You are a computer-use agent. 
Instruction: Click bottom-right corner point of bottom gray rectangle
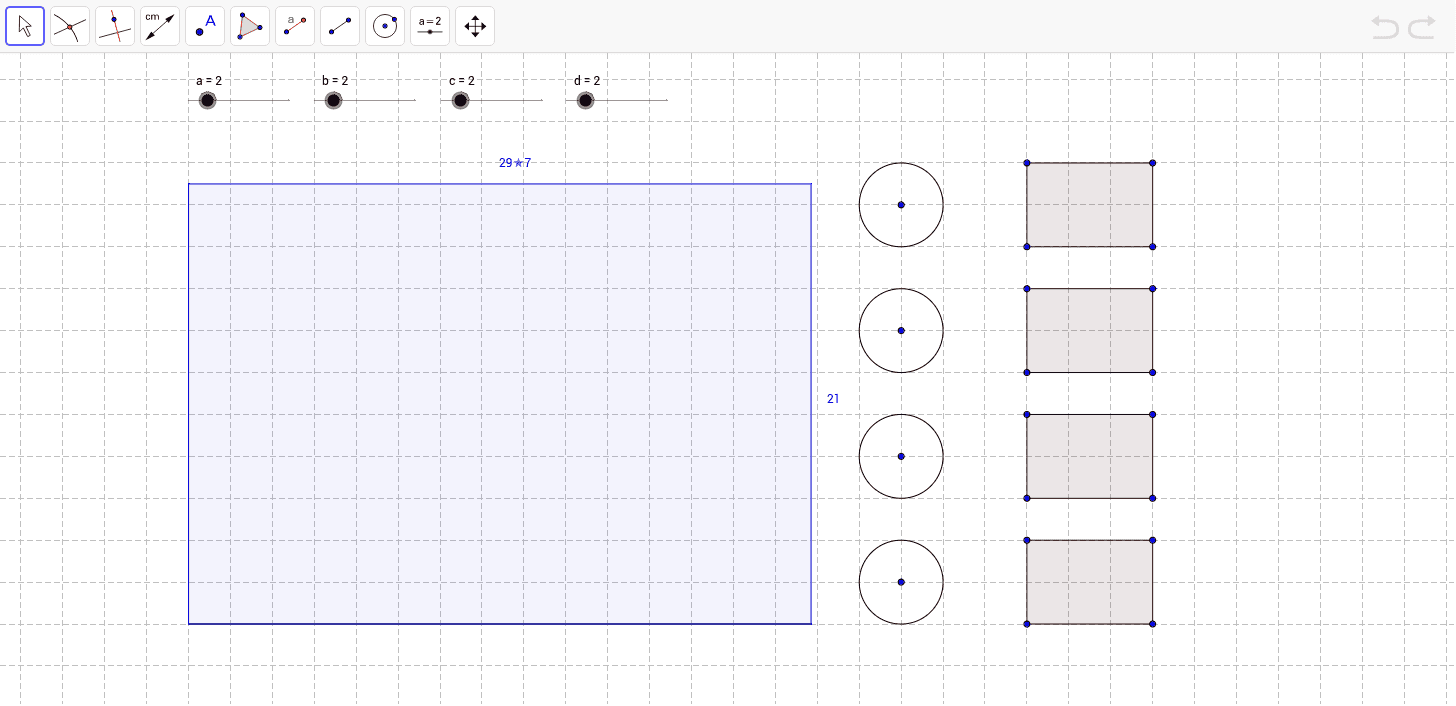(x=1153, y=624)
